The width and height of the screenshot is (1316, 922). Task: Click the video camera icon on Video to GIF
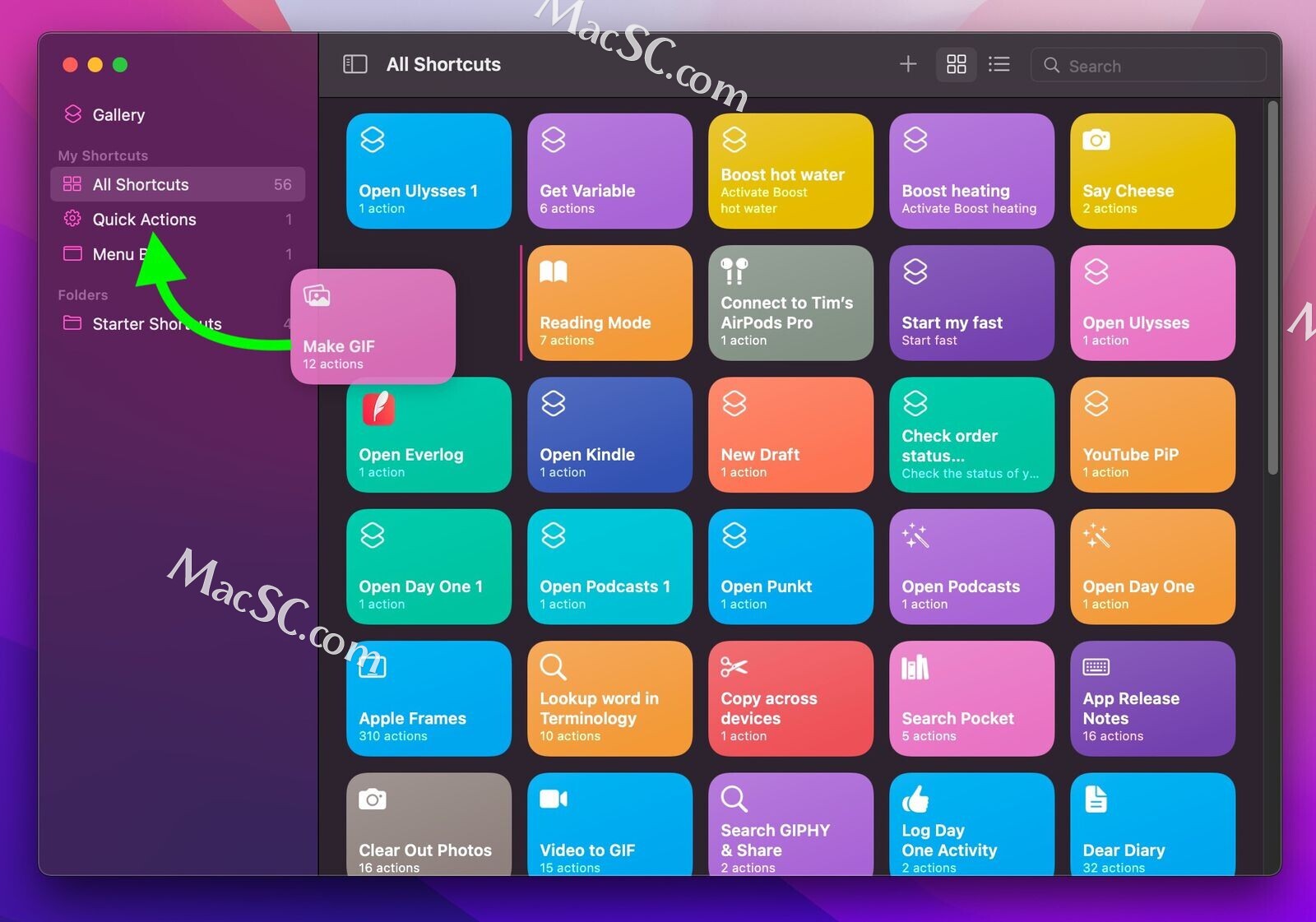553,799
